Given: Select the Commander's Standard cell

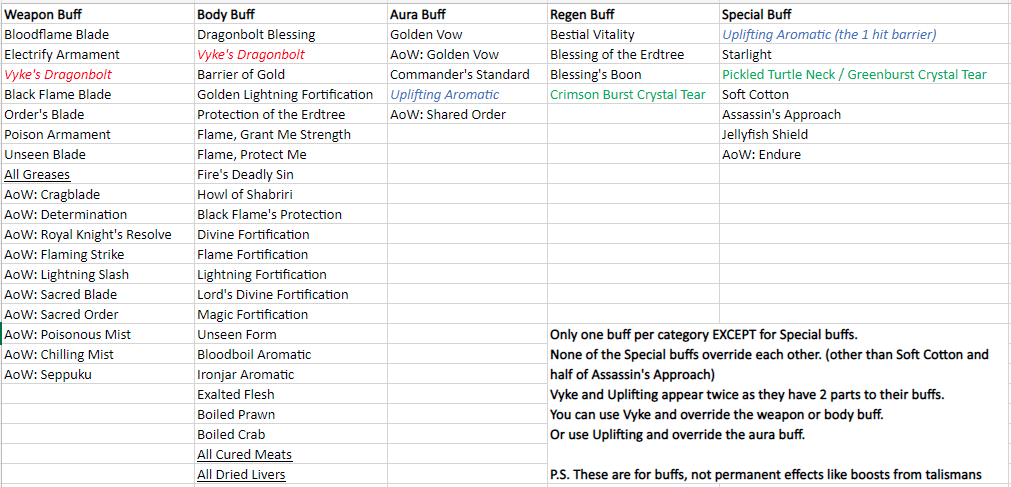Looking at the screenshot, I should pos(460,75).
